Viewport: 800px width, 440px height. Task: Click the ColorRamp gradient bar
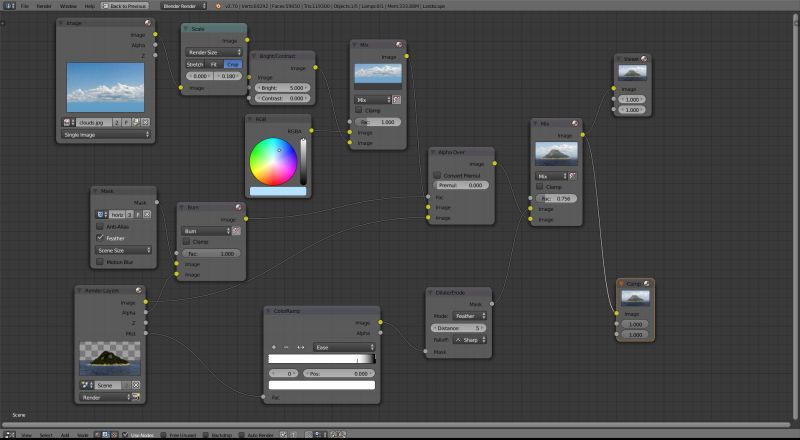pos(322,359)
